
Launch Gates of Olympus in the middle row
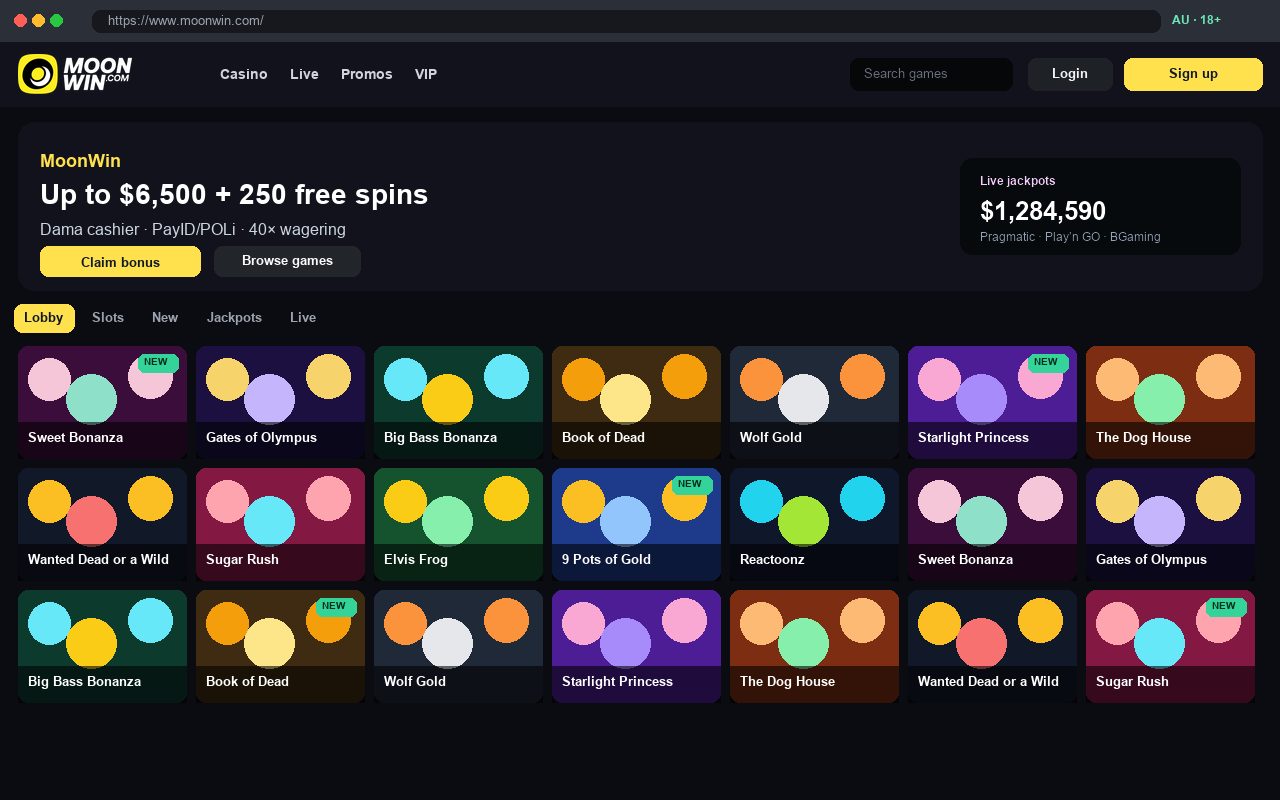pos(1170,525)
